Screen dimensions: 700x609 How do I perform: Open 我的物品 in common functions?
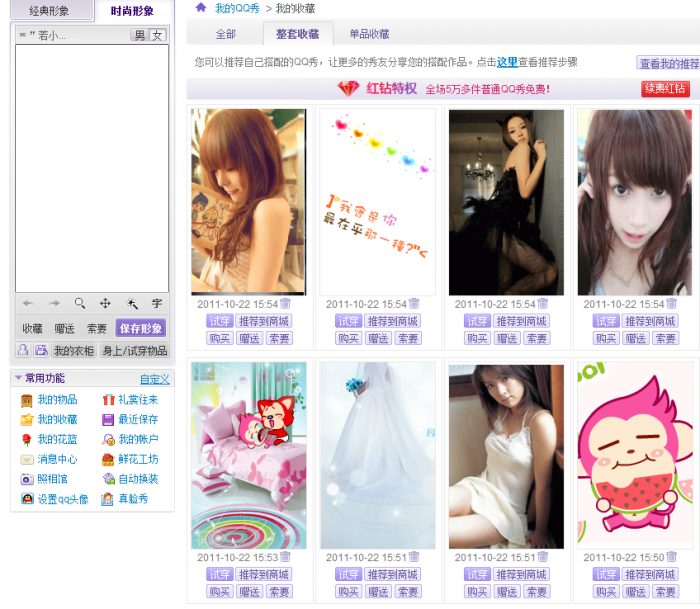point(49,400)
